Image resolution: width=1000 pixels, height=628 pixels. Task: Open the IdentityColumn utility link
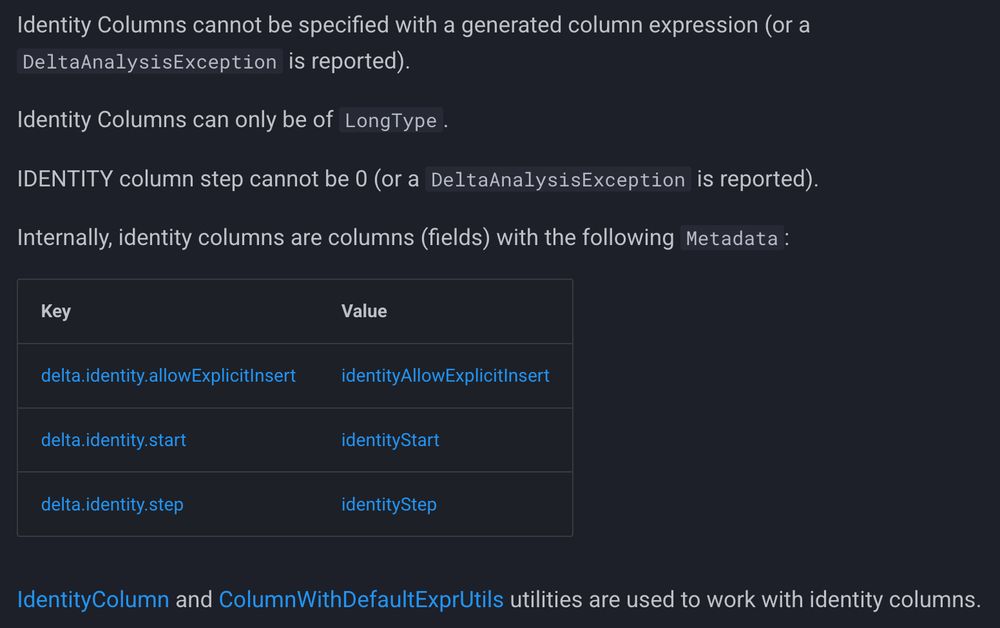[x=93, y=600]
